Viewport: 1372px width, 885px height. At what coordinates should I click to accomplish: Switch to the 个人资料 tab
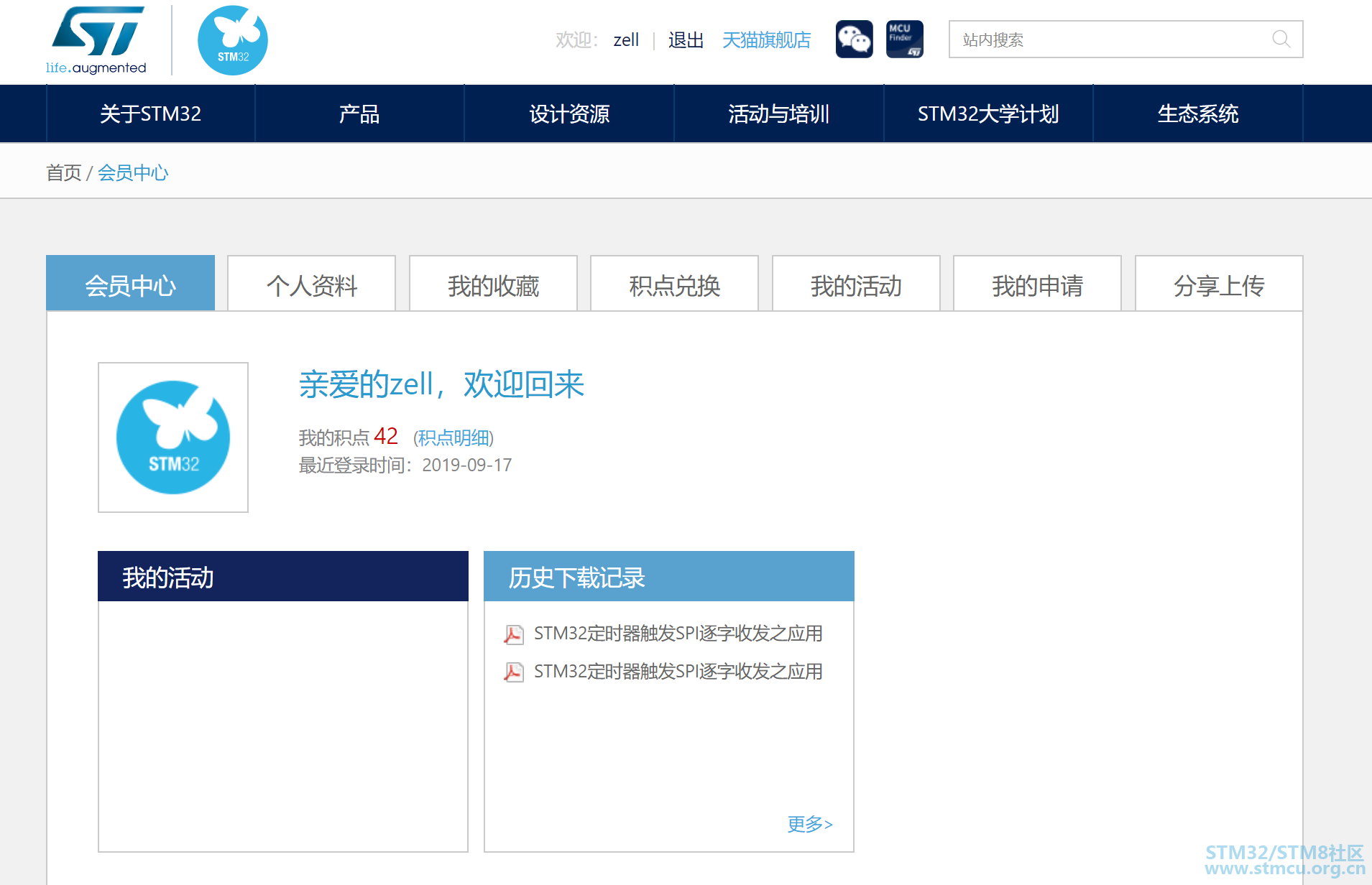click(x=312, y=283)
